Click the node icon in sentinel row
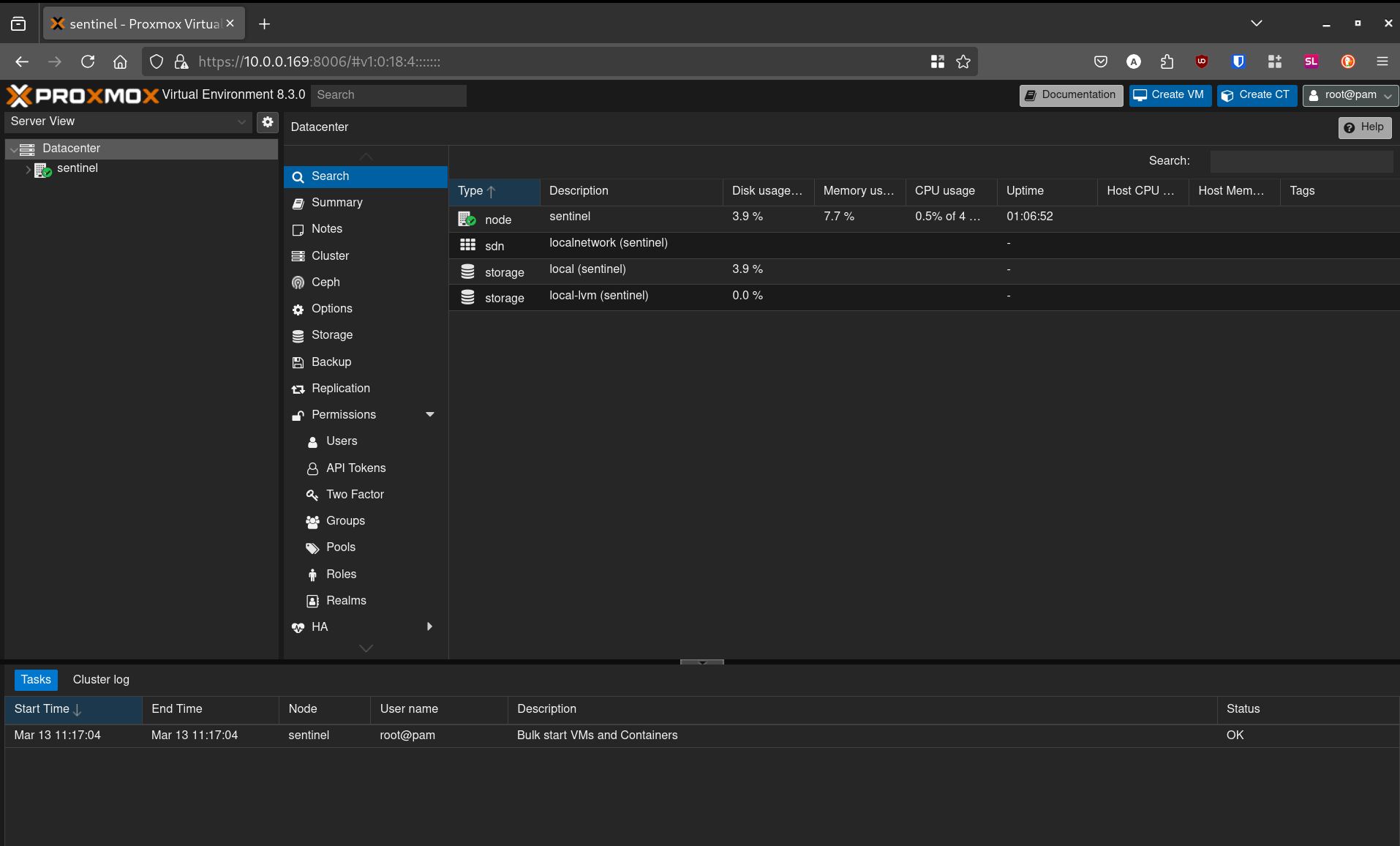Screen dimensions: 1400x846 click(x=467, y=219)
